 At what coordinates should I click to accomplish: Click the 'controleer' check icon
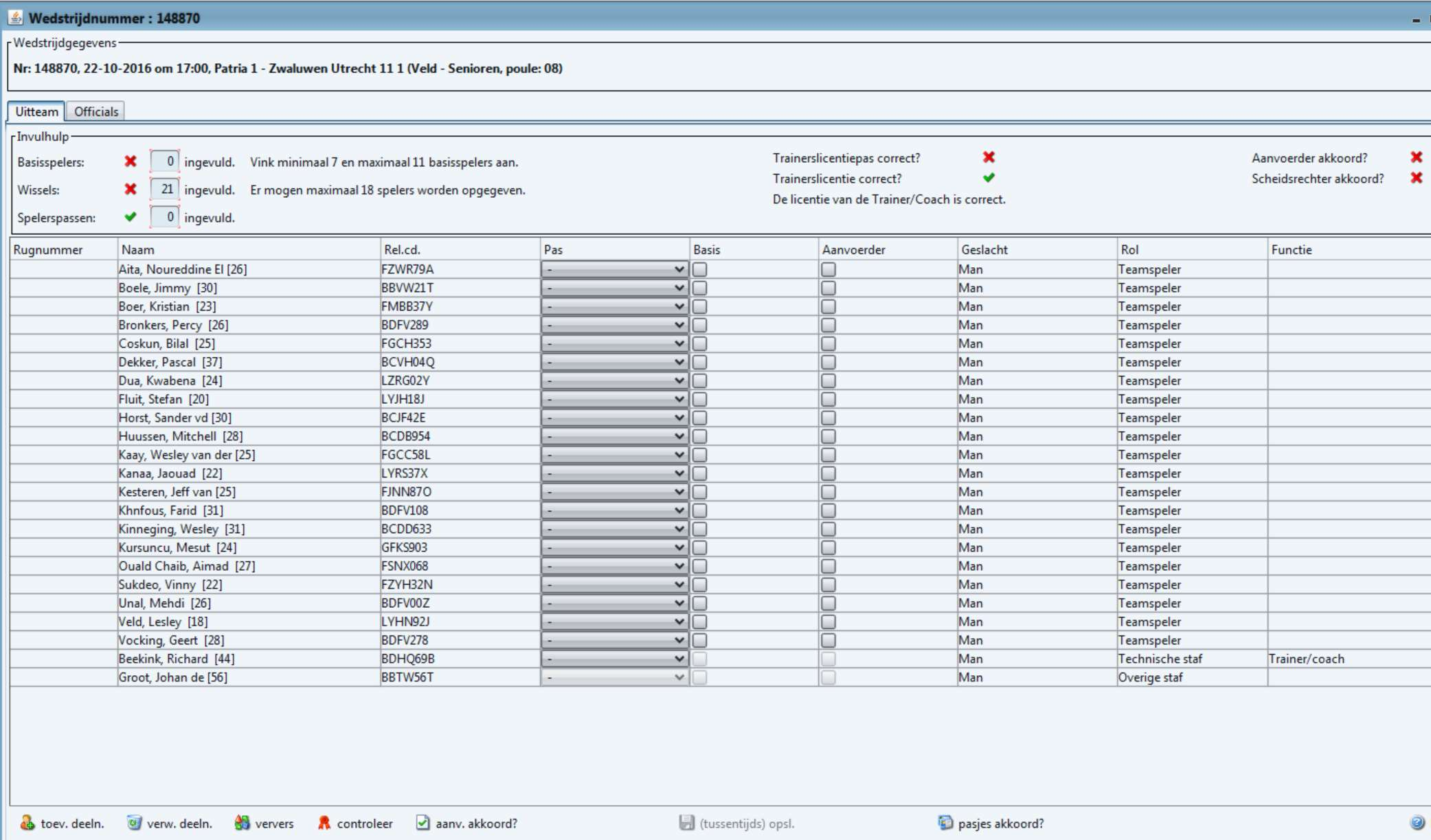pyautogui.click(x=324, y=823)
